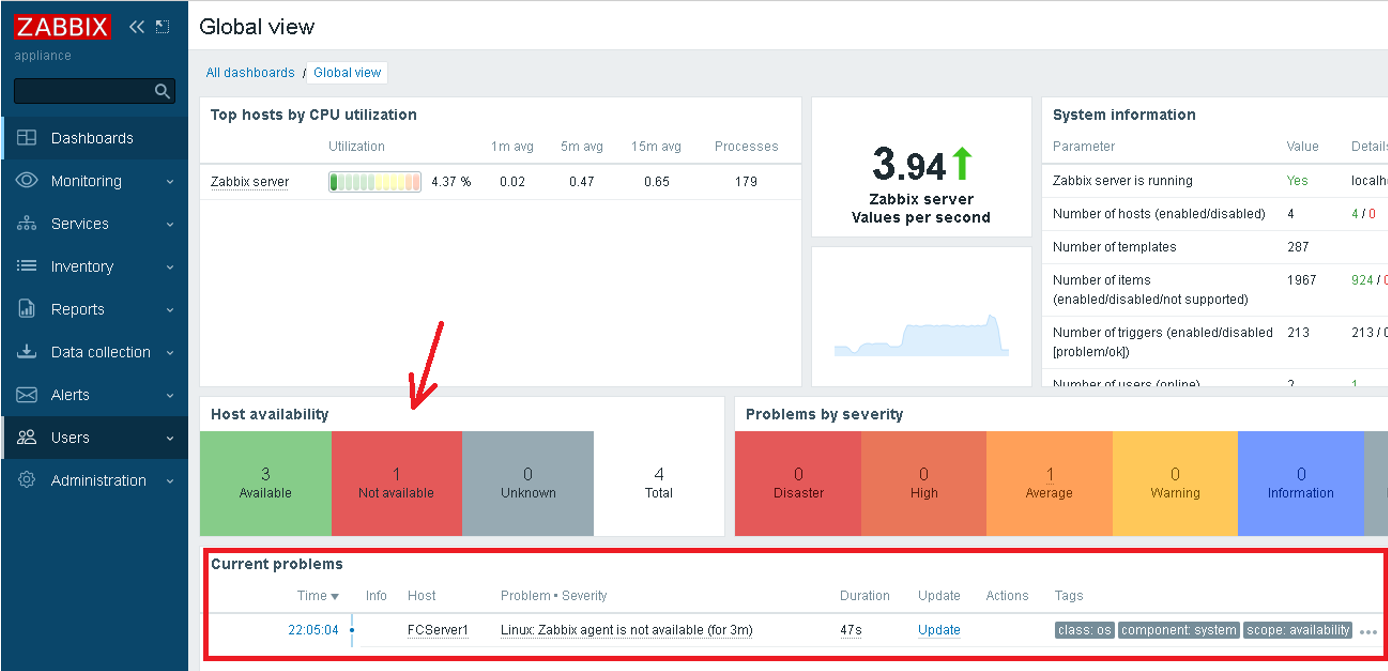Click the CPU utilization bar gauge
1388x671 pixels.
click(375, 182)
